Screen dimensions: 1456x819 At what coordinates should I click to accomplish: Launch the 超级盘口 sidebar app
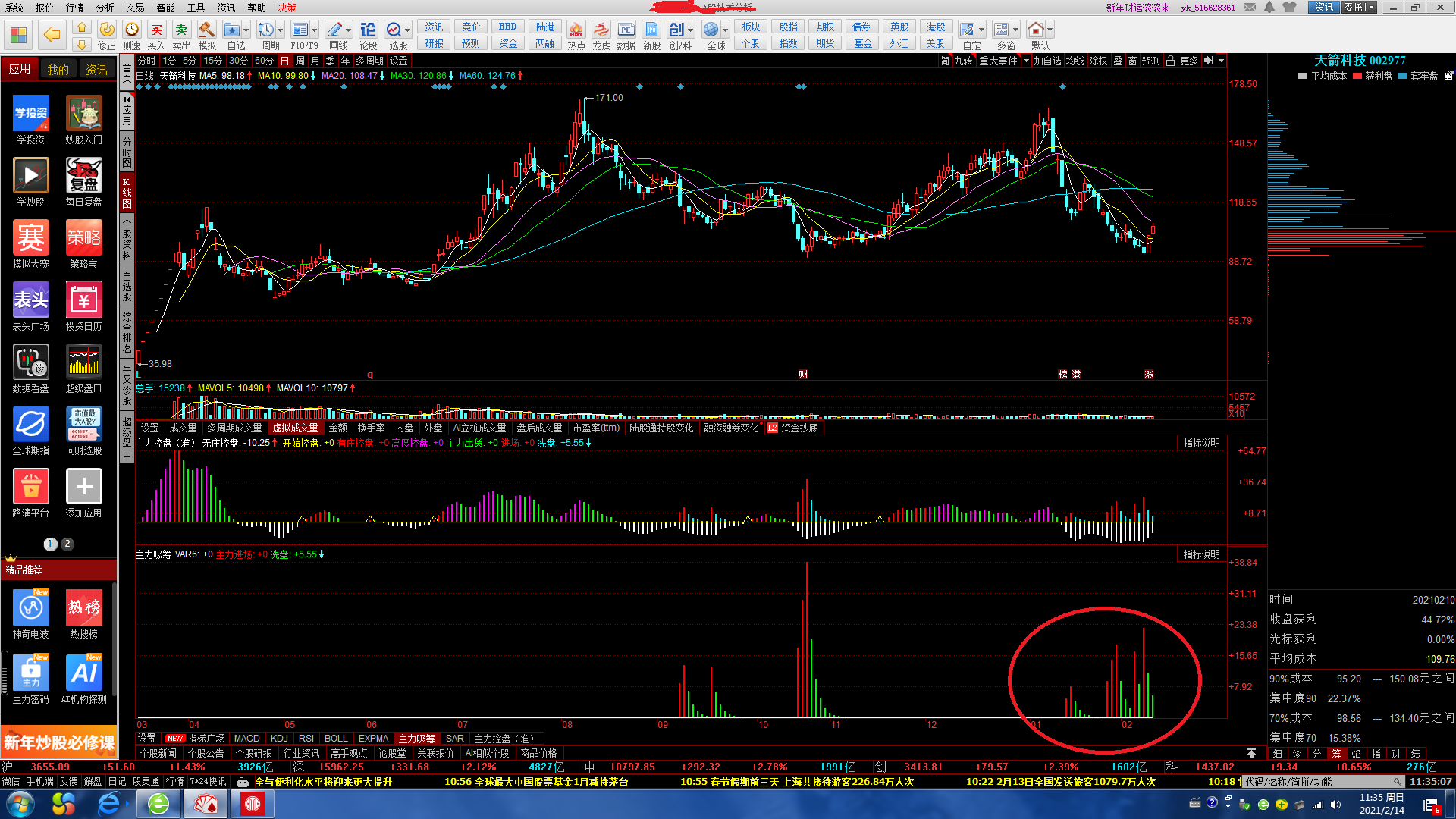pyautogui.click(x=83, y=362)
